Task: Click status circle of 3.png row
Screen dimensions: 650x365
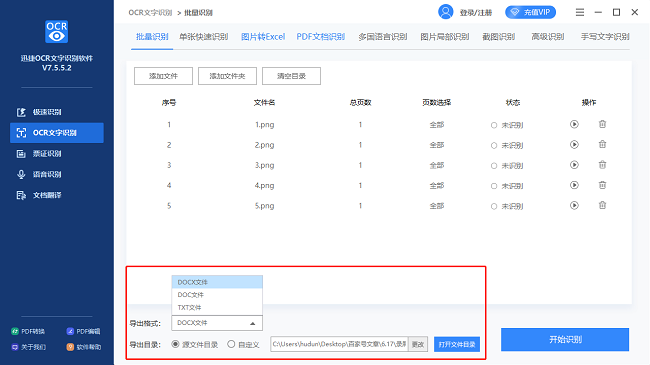Action: tap(494, 166)
